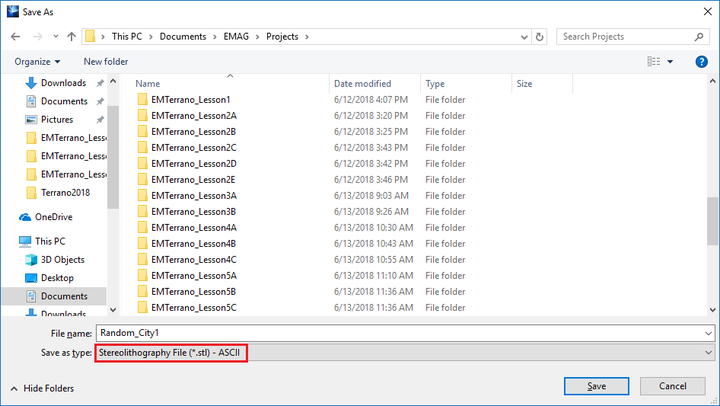Expand chevron after Projects in address bar
Screen dimensions: 720x406
(306, 37)
